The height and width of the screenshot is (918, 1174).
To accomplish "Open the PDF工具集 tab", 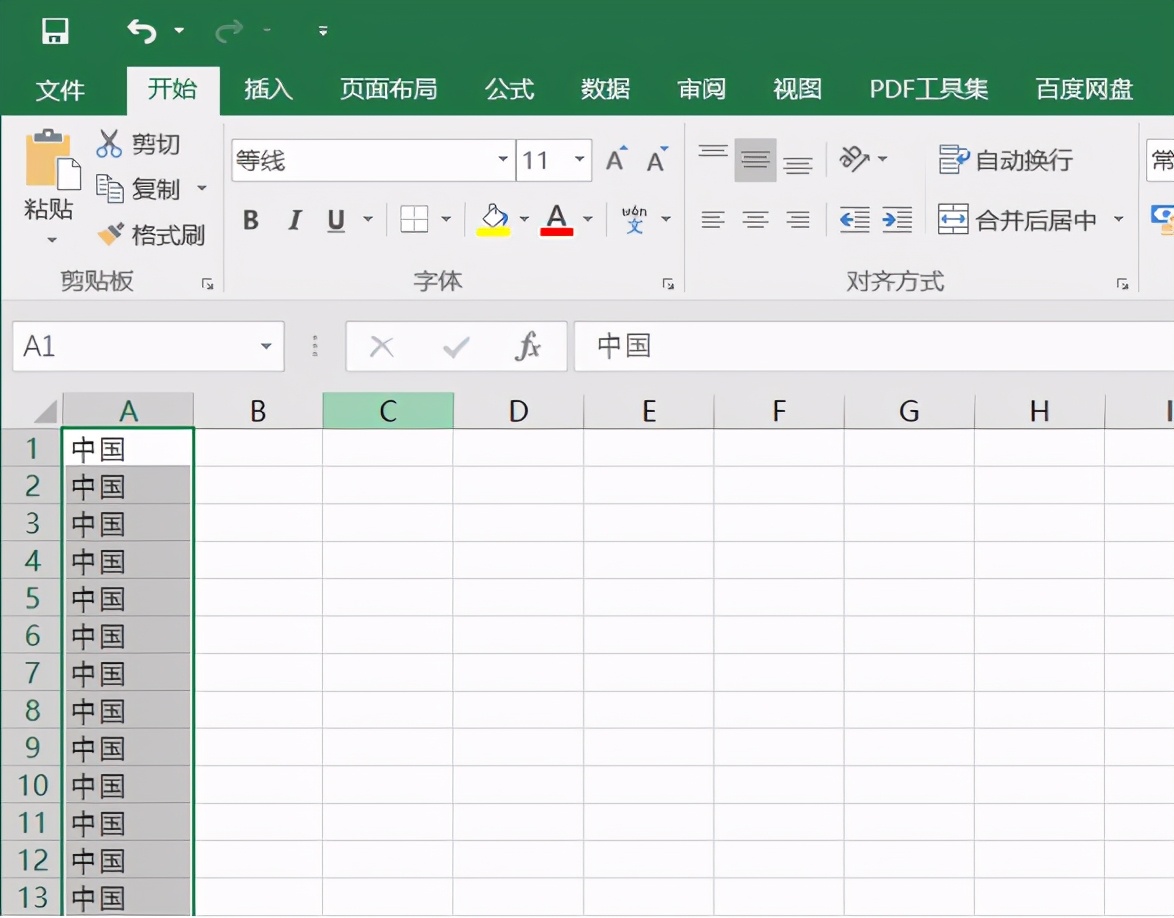I will point(928,89).
